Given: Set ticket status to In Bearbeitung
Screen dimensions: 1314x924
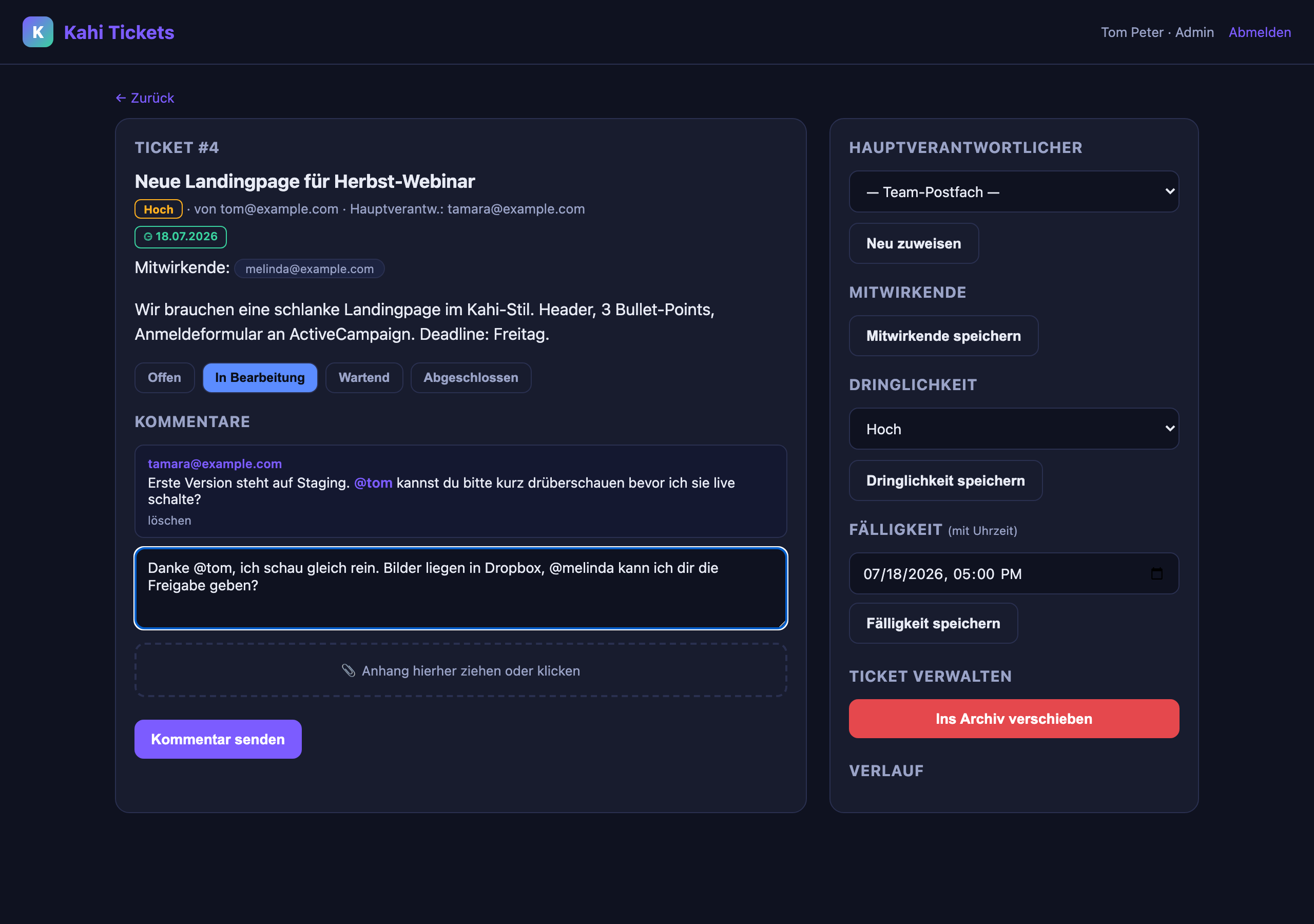Looking at the screenshot, I should (x=260, y=378).
